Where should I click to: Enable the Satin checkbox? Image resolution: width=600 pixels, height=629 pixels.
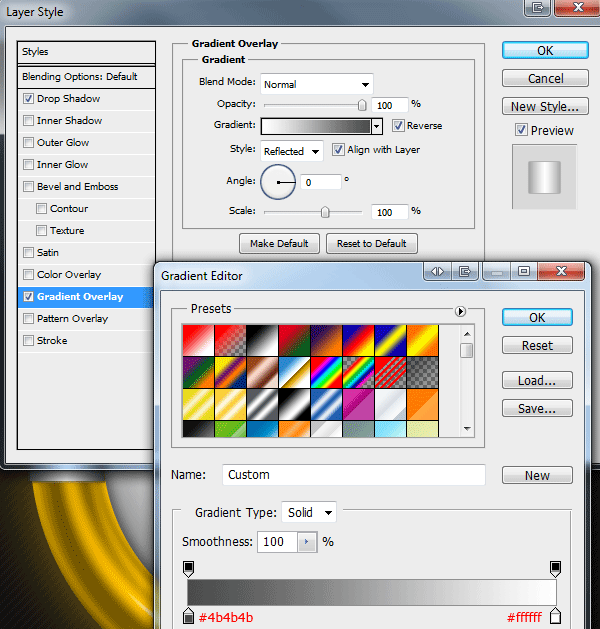click(x=28, y=253)
